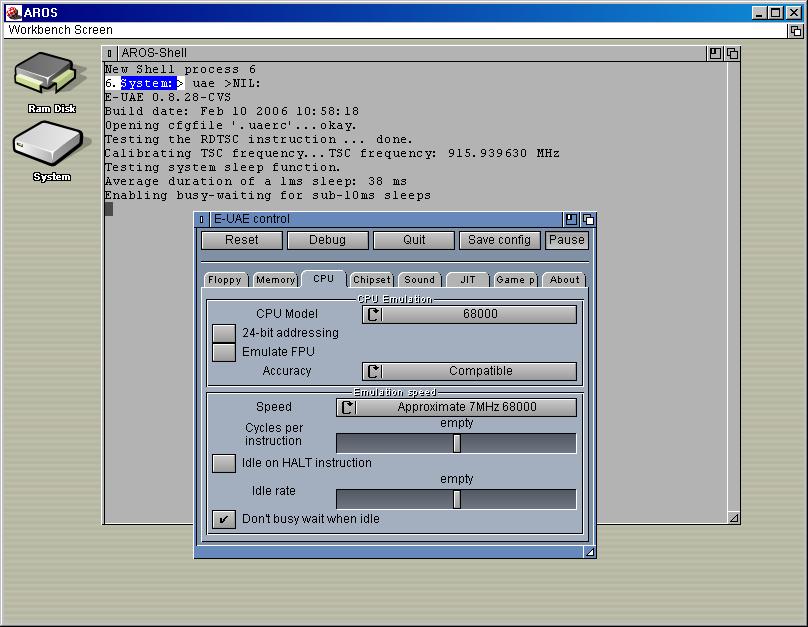Click the AROS-Shell zoom gadget
The image size is (808, 627).
(715, 53)
